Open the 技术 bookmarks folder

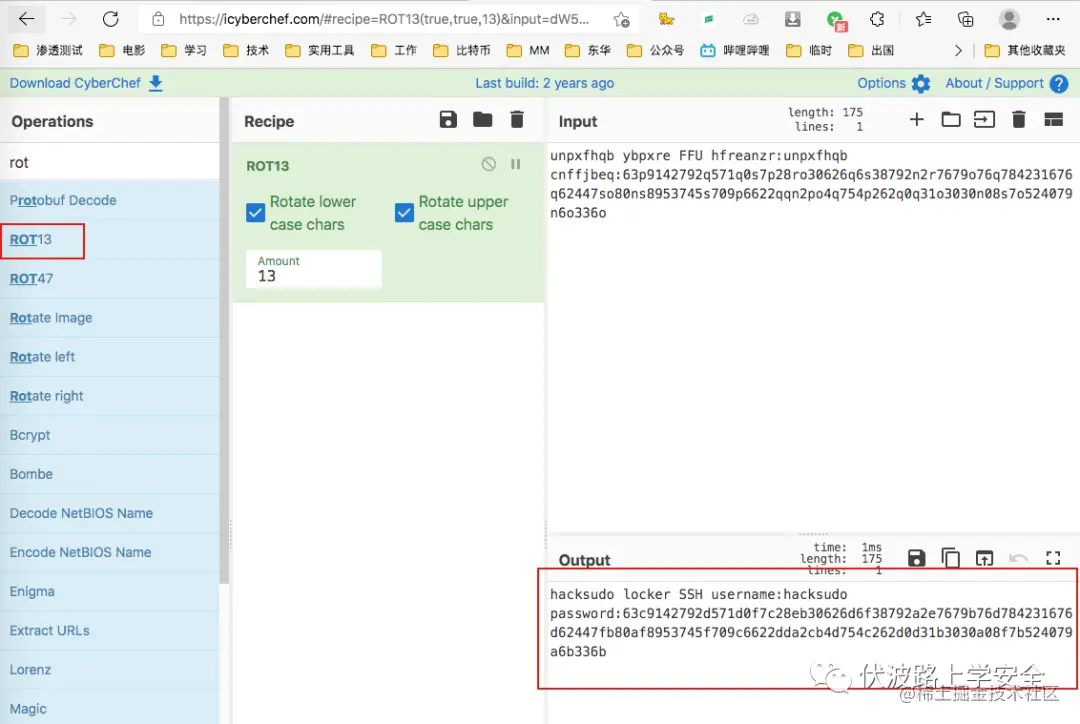(x=247, y=50)
